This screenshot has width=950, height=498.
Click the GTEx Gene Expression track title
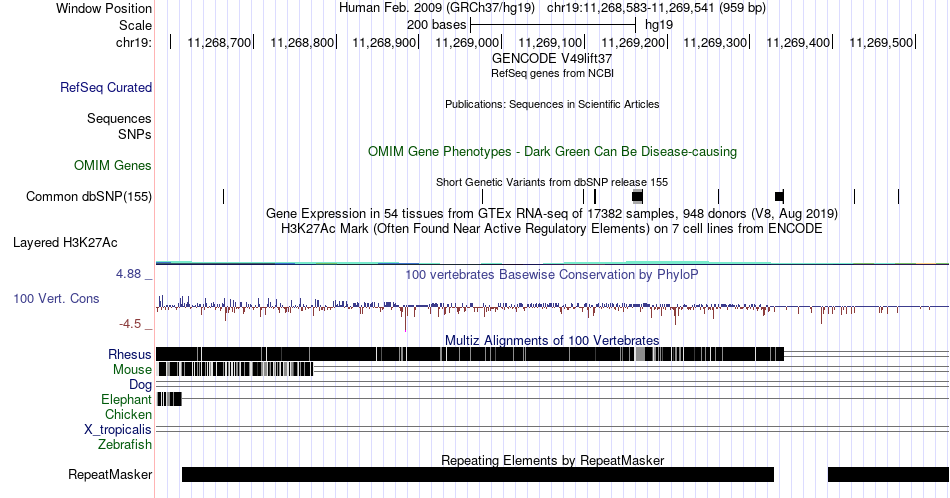point(552,213)
